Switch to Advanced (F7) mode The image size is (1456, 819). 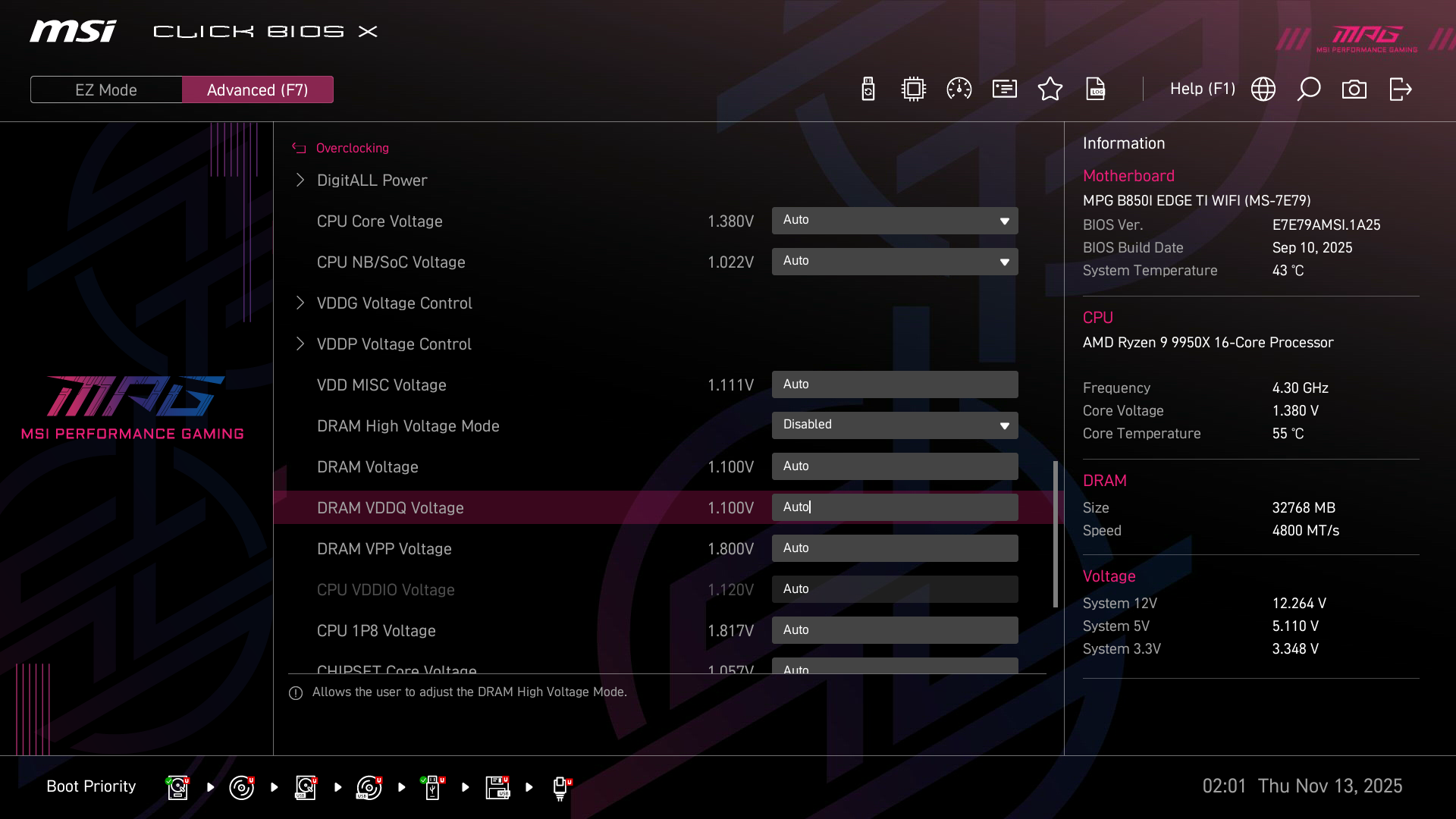[x=258, y=89]
